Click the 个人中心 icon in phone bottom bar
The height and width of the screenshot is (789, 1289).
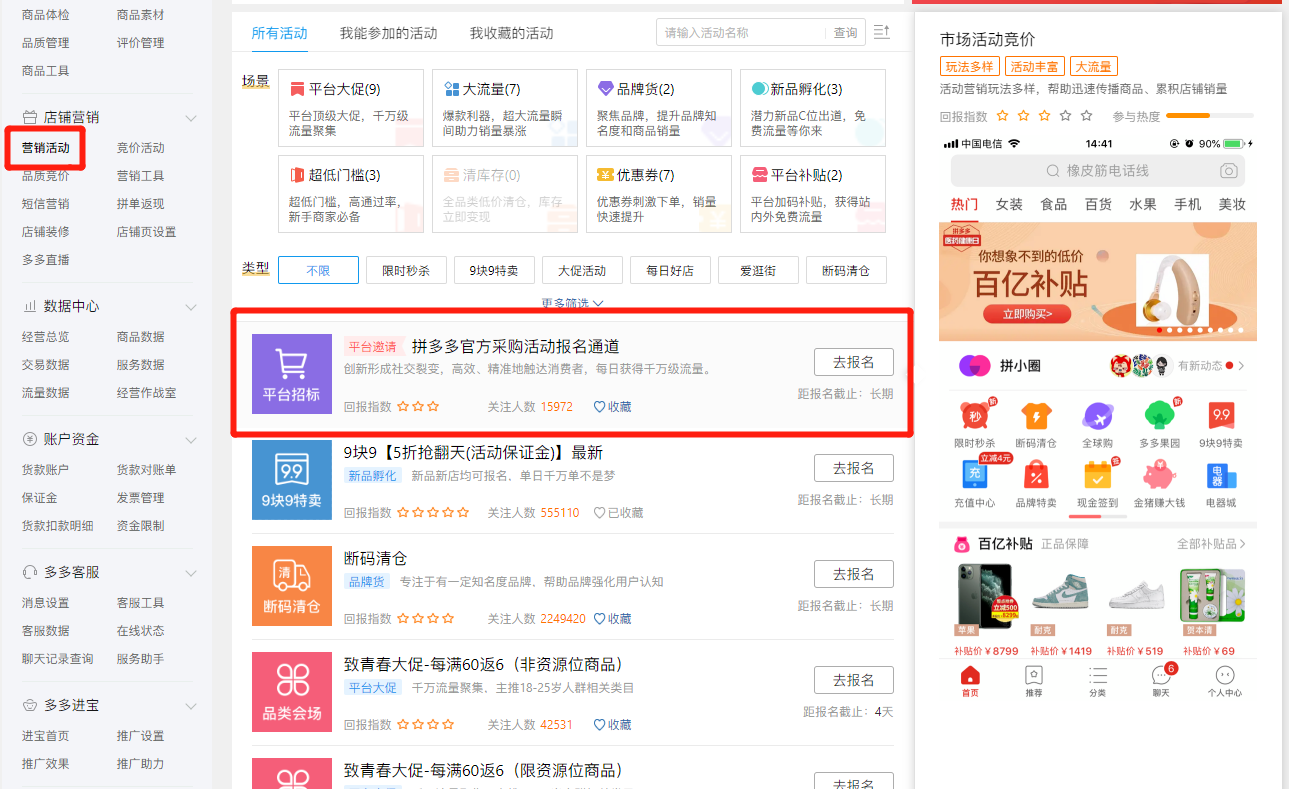pyautogui.click(x=1225, y=675)
